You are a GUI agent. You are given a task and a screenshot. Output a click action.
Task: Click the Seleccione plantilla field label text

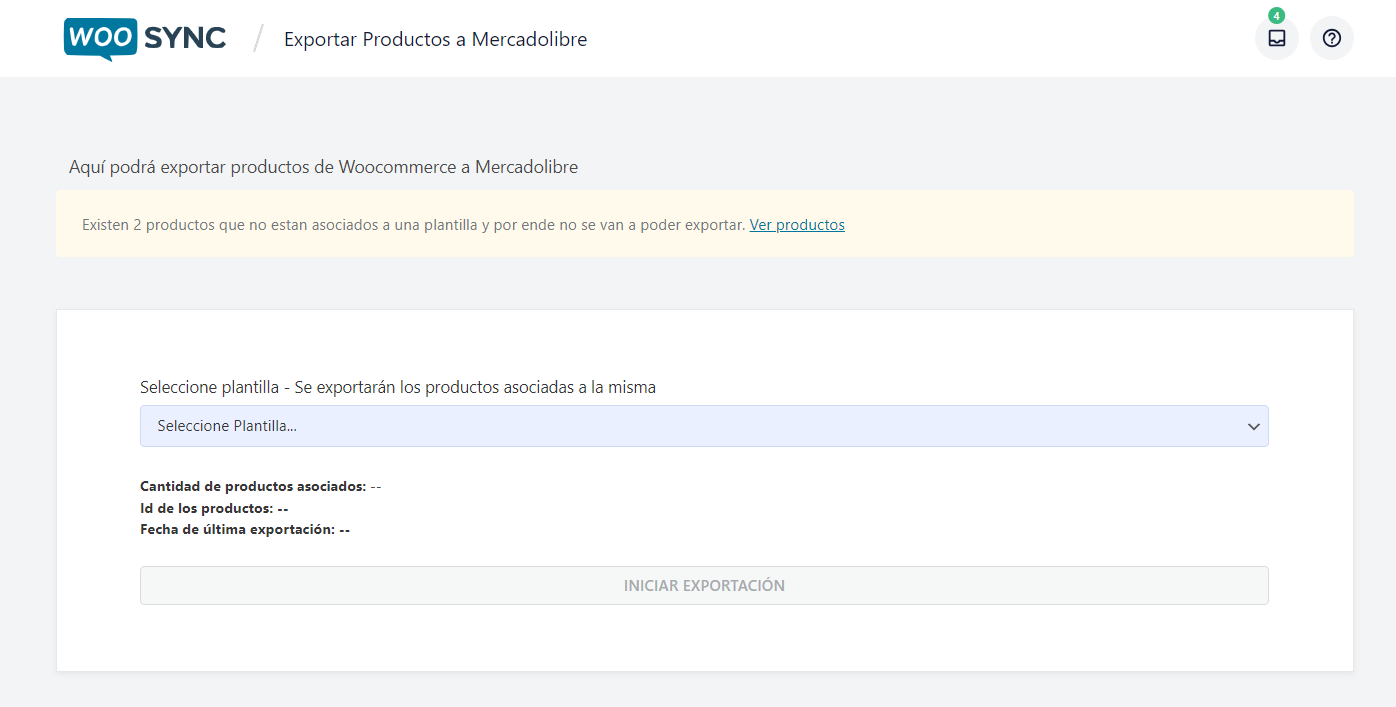[x=397, y=387]
